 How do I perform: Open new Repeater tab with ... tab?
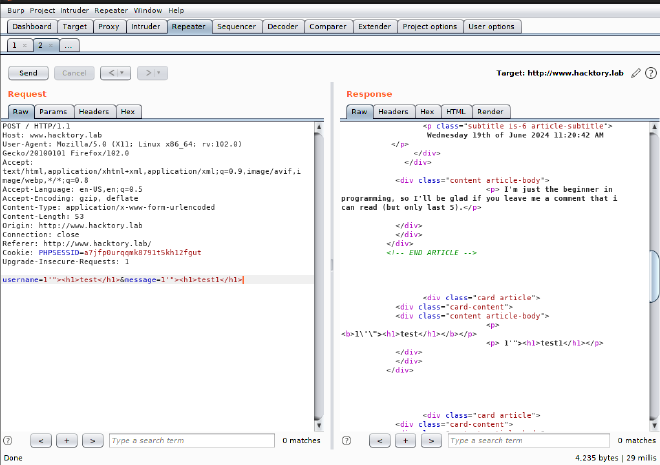69,45
